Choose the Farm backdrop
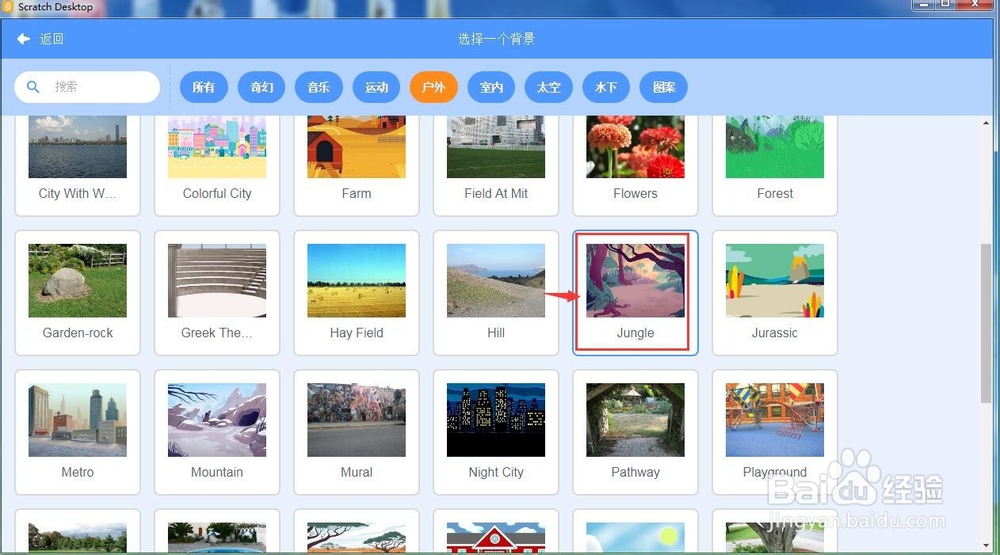The image size is (1000, 555). (357, 165)
